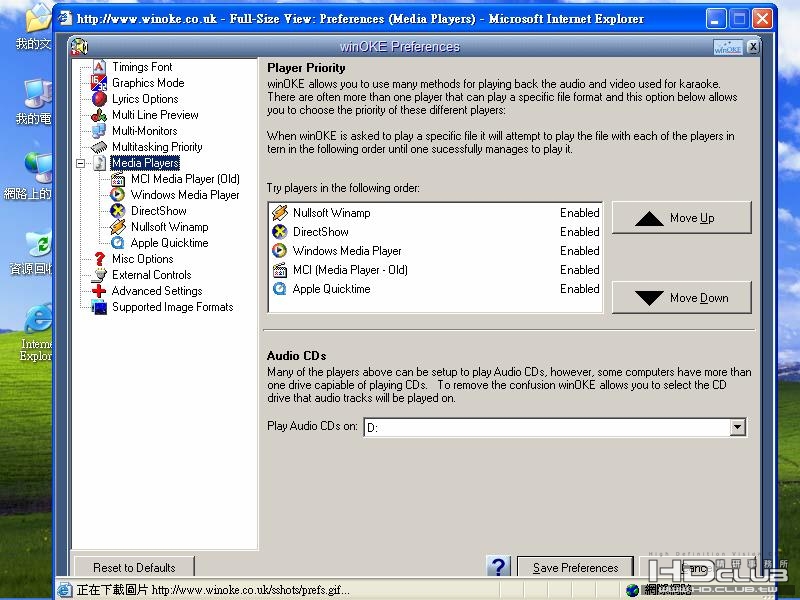Open Multi Line Preview settings
Image resolution: width=800 pixels, height=600 pixels.
(x=155, y=115)
